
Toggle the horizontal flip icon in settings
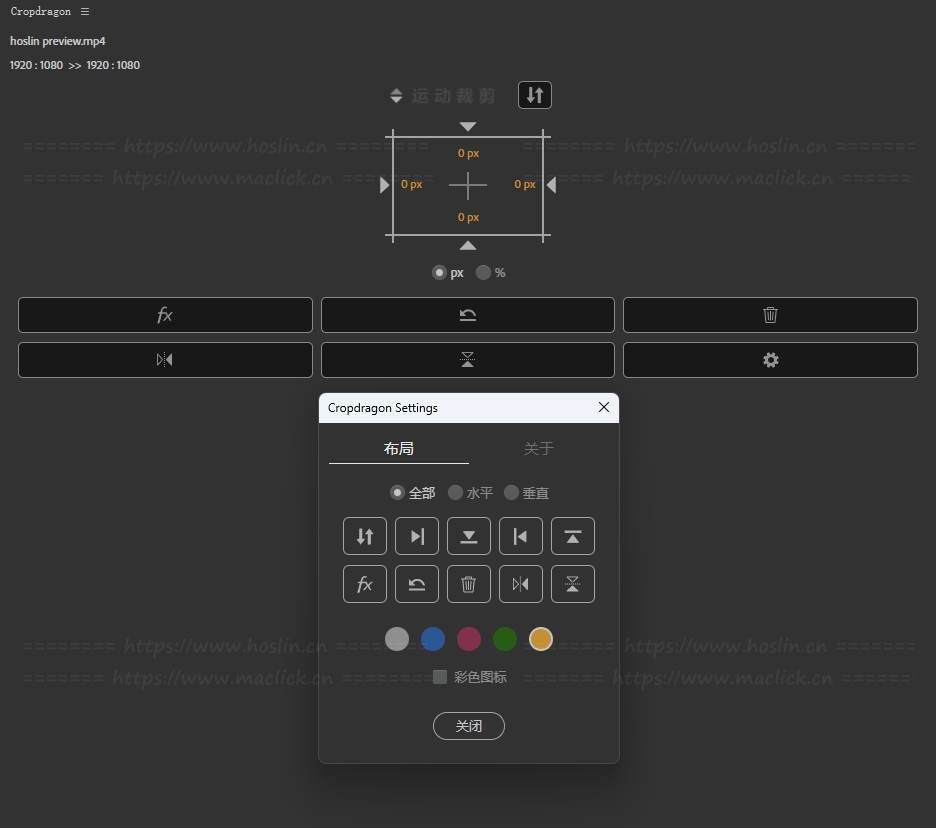(521, 584)
